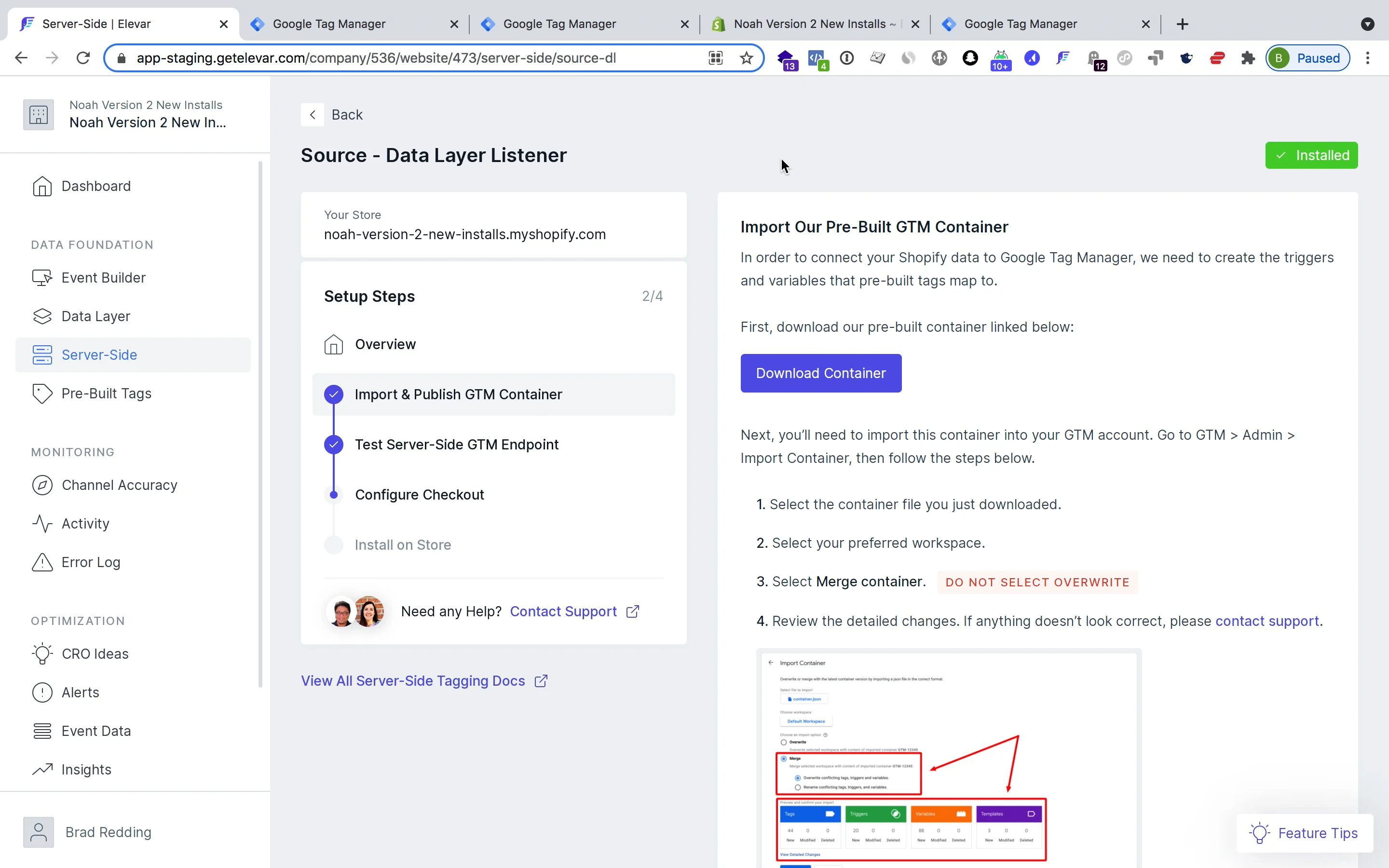Click the company name Noah Version 2 New In...

click(148, 122)
